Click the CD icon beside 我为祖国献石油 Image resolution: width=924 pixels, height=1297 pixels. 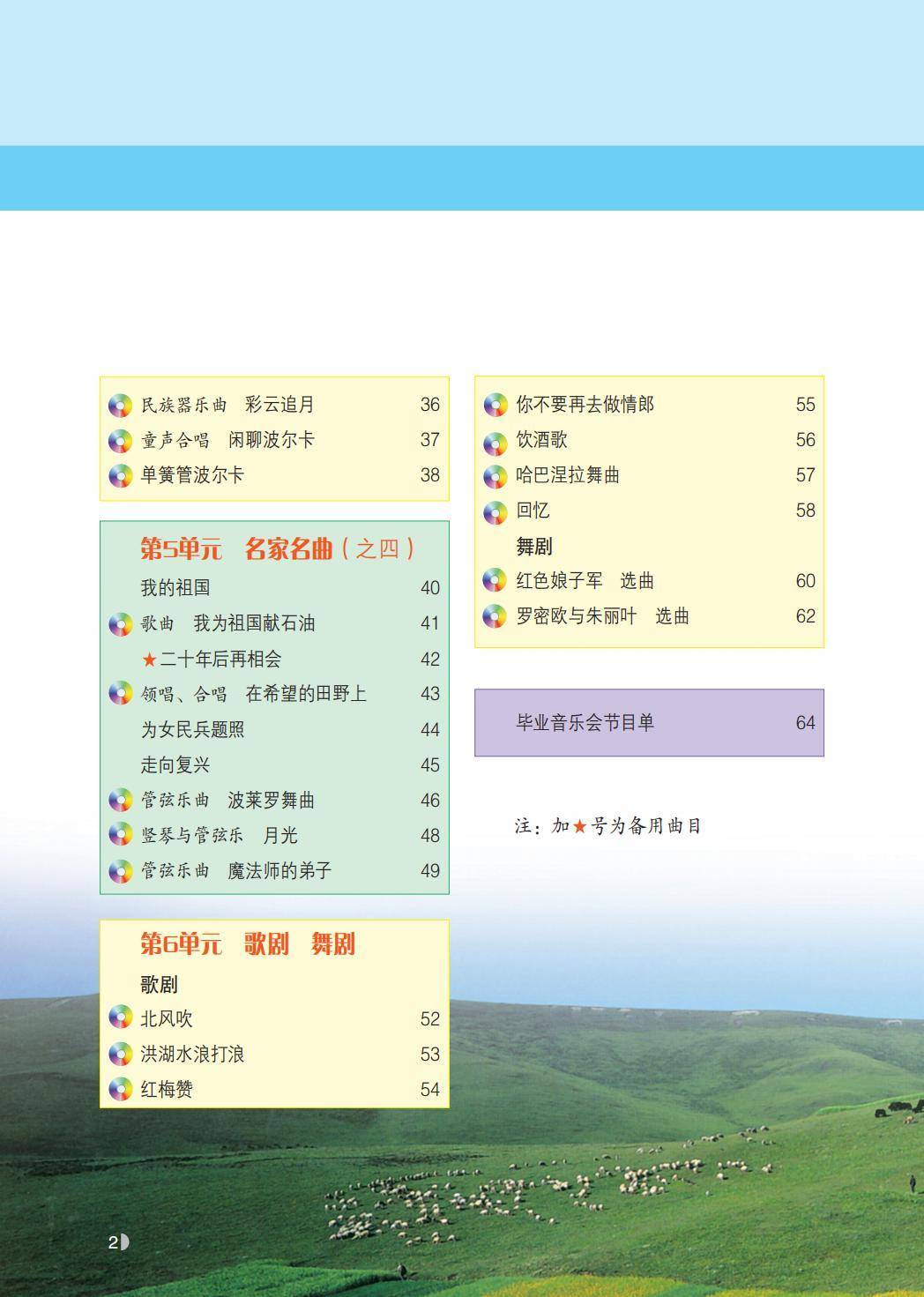tap(120, 624)
